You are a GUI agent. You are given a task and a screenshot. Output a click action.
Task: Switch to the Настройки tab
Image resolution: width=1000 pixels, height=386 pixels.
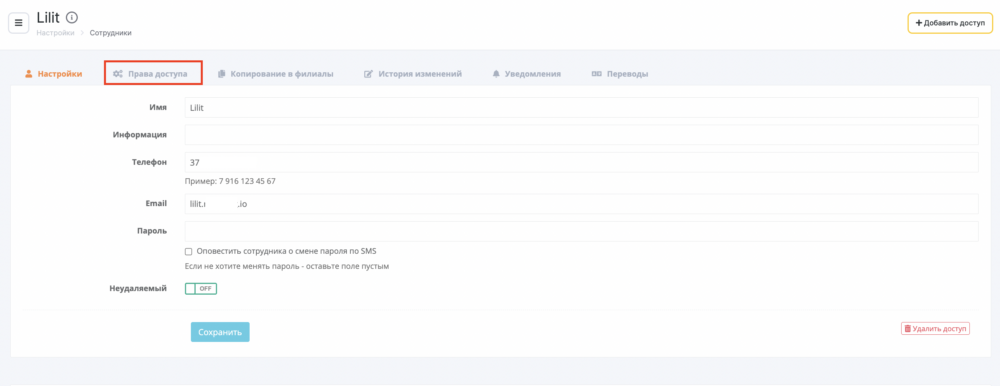tap(54, 74)
